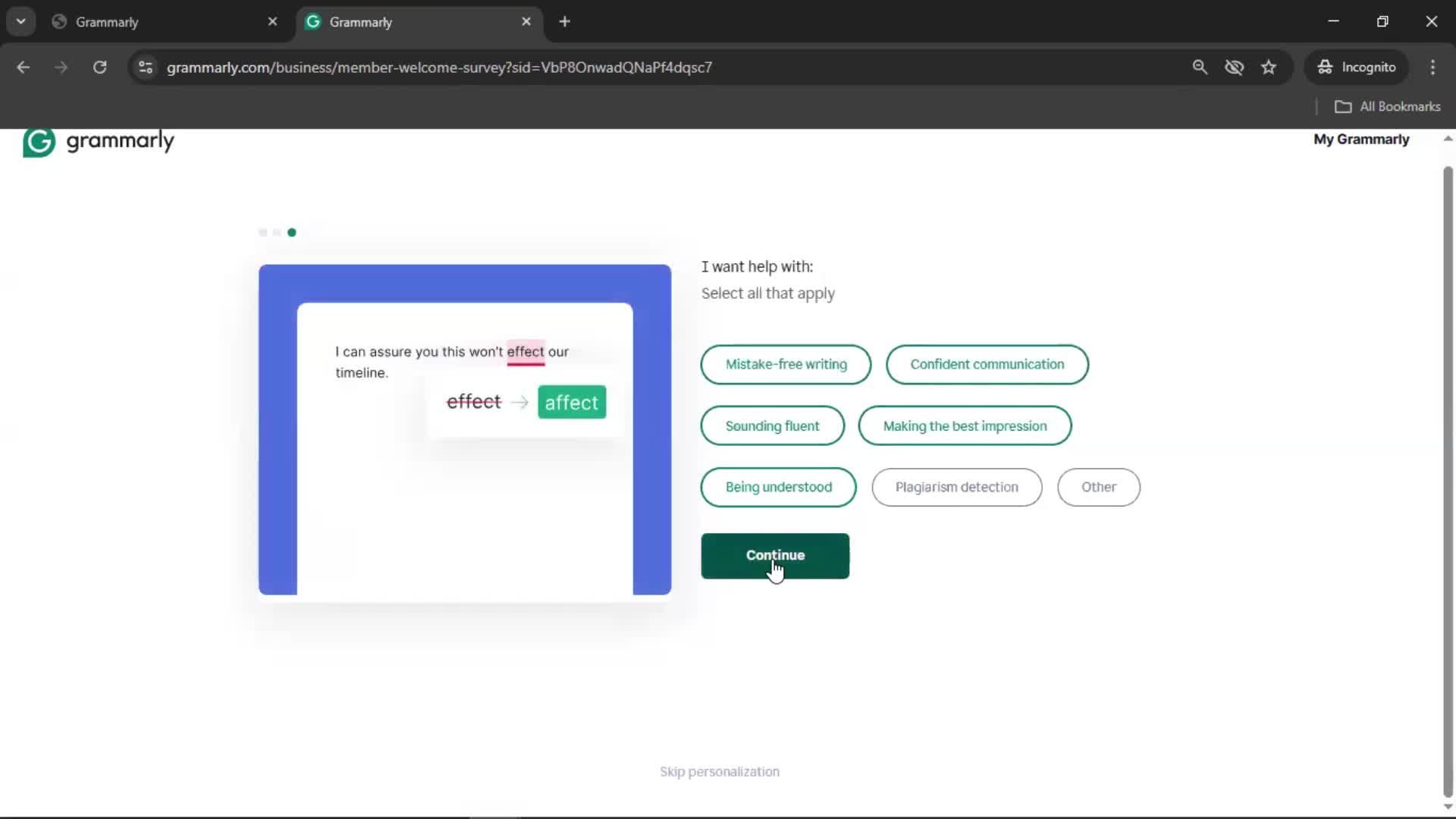Screen dimensions: 1456x819
Task: Deselect the Being understood option
Action: point(778,488)
